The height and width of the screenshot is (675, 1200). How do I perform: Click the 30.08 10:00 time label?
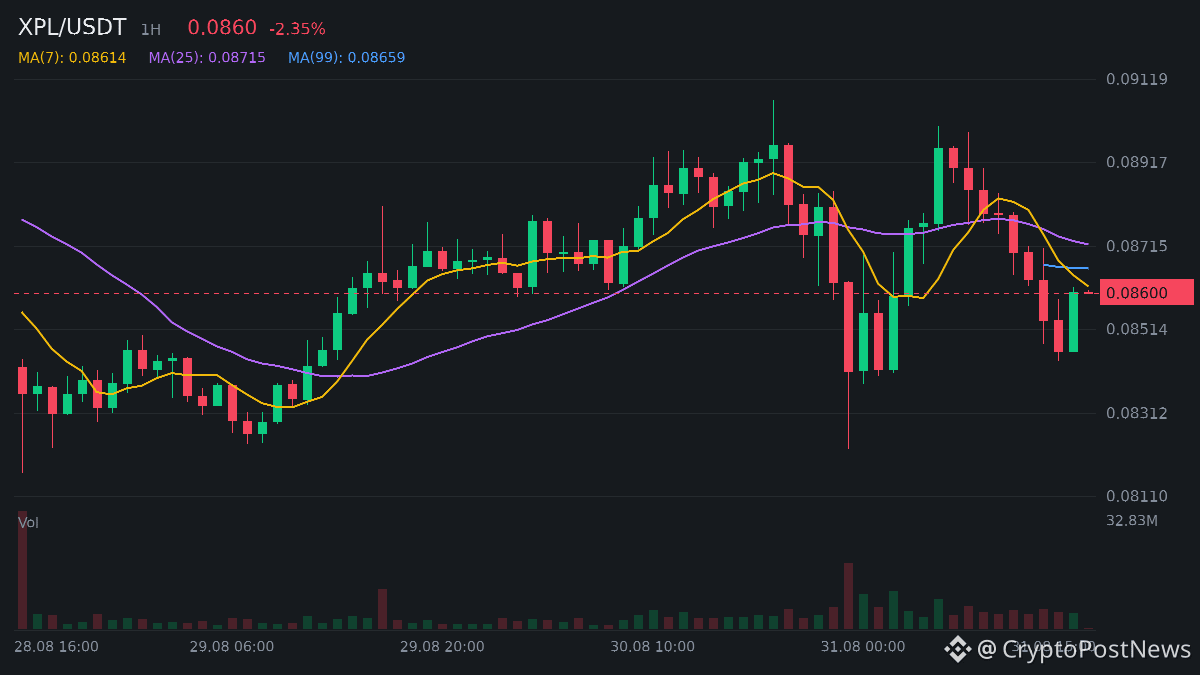click(652, 647)
